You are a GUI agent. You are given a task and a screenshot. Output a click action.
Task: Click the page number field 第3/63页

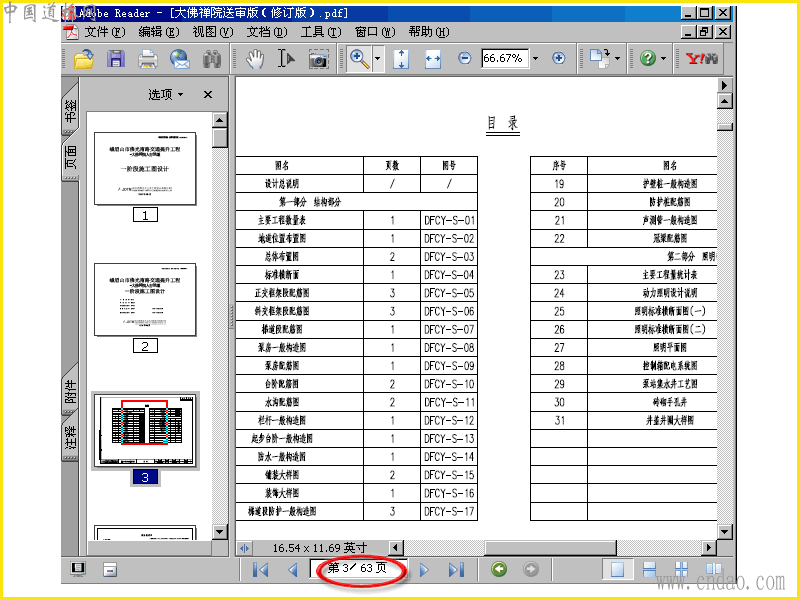tap(358, 568)
